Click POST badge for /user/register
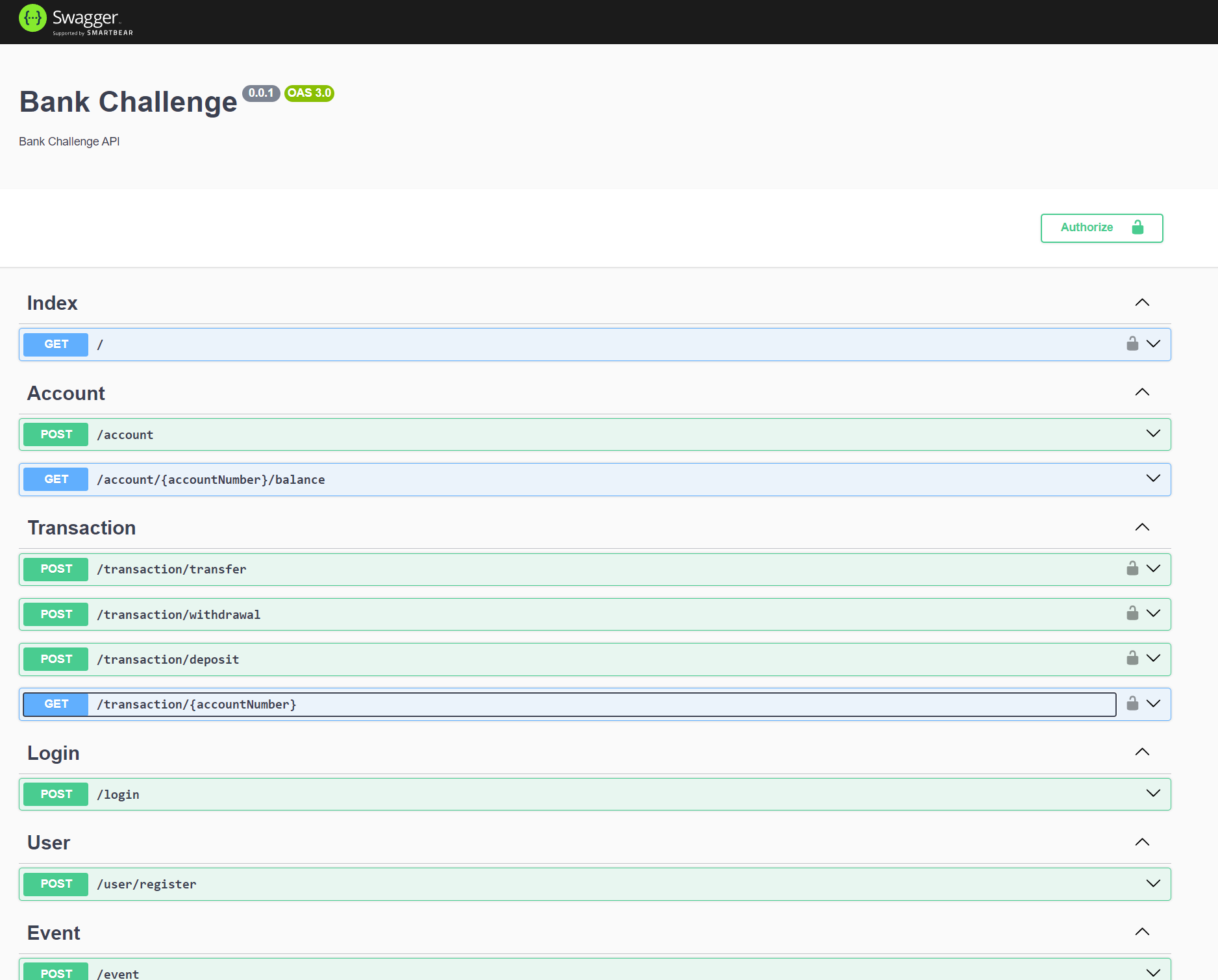This screenshot has height=980, width=1218. tap(56, 884)
